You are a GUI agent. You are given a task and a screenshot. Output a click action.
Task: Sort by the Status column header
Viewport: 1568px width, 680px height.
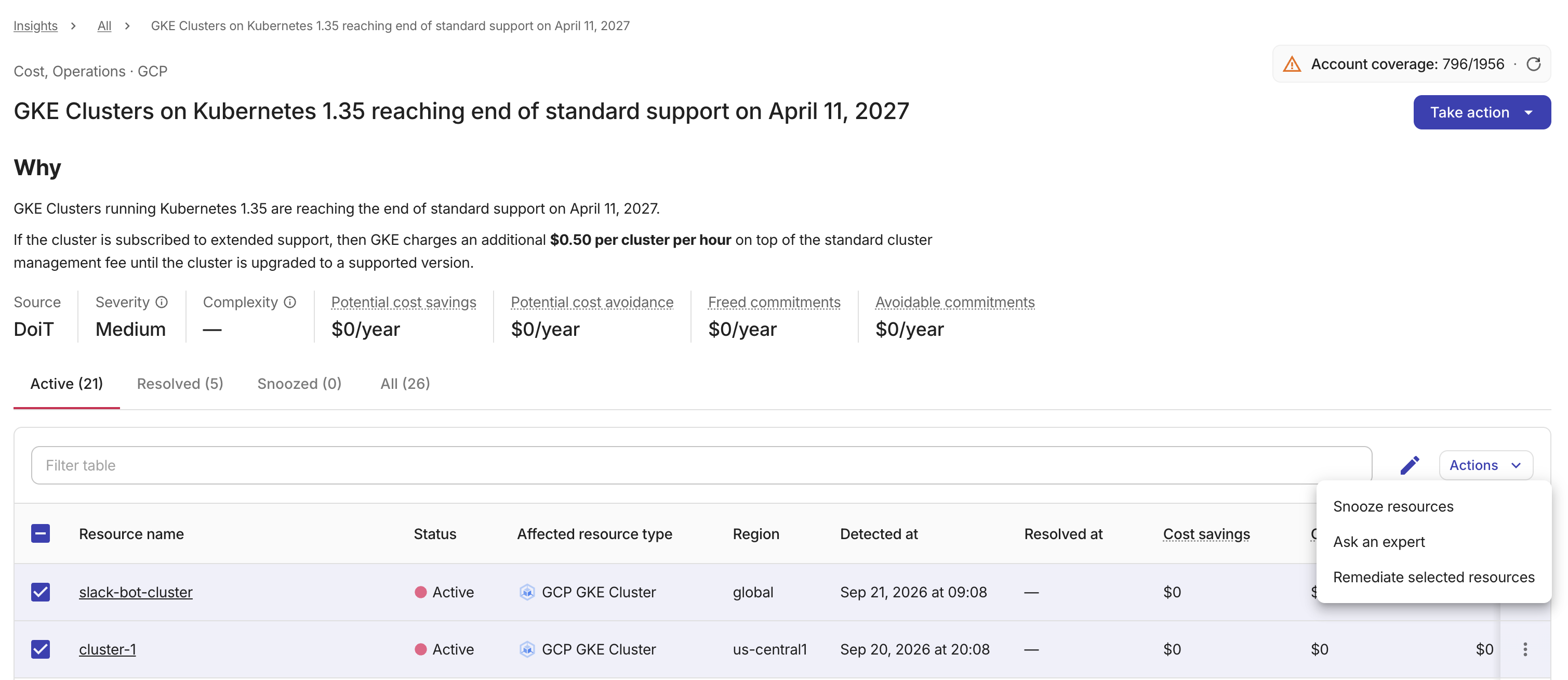tap(435, 534)
